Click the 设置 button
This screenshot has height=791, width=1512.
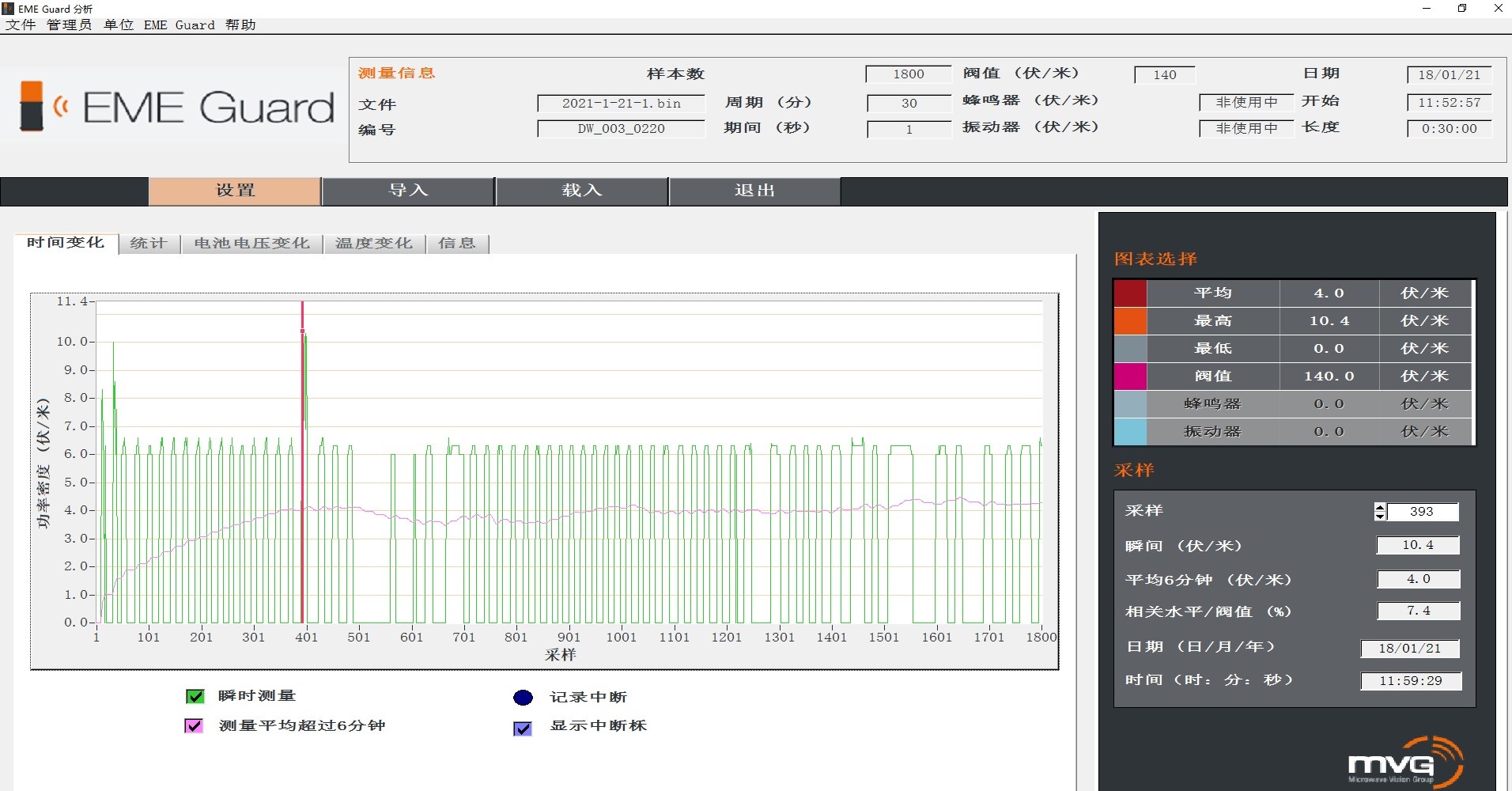click(235, 191)
